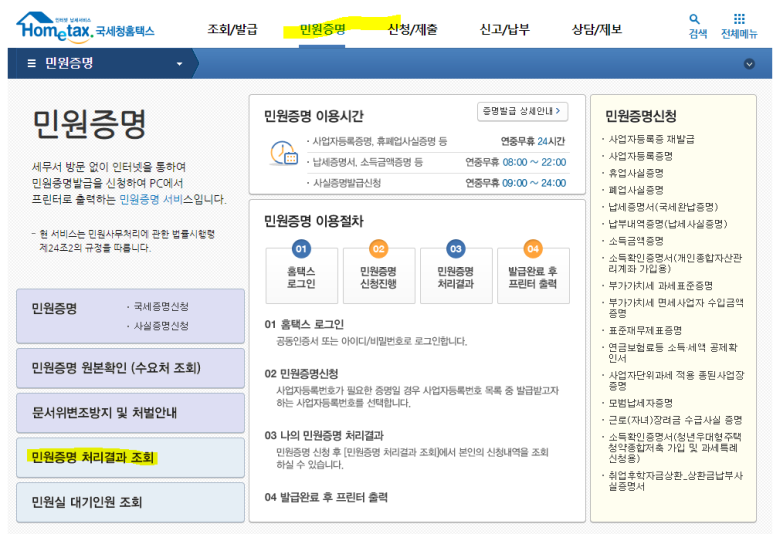This screenshot has height=534, width=773.
Task: Click '민원증명신청' right panel heading
Action: coord(641,116)
